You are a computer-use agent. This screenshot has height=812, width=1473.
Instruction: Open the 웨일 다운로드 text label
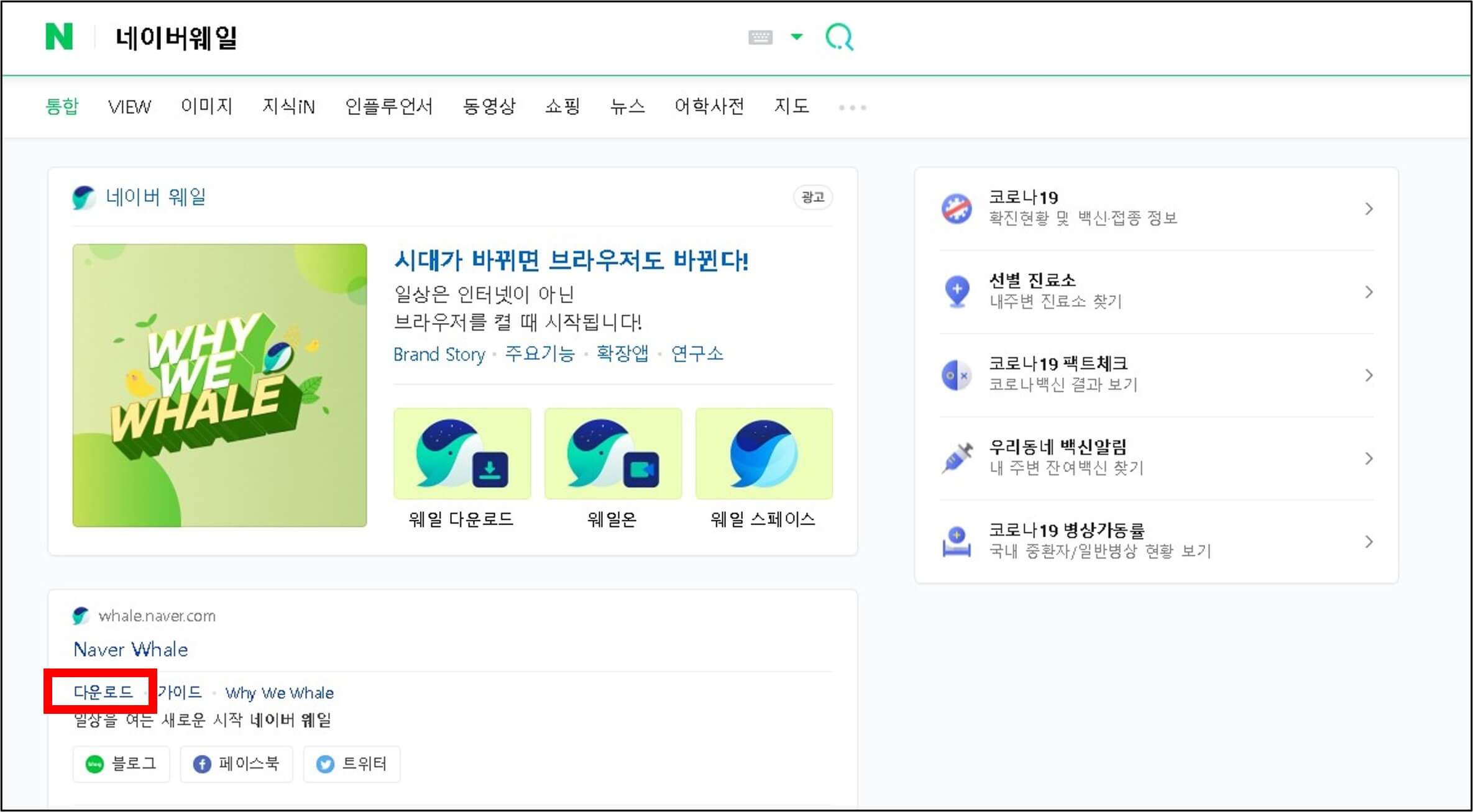coord(461,519)
